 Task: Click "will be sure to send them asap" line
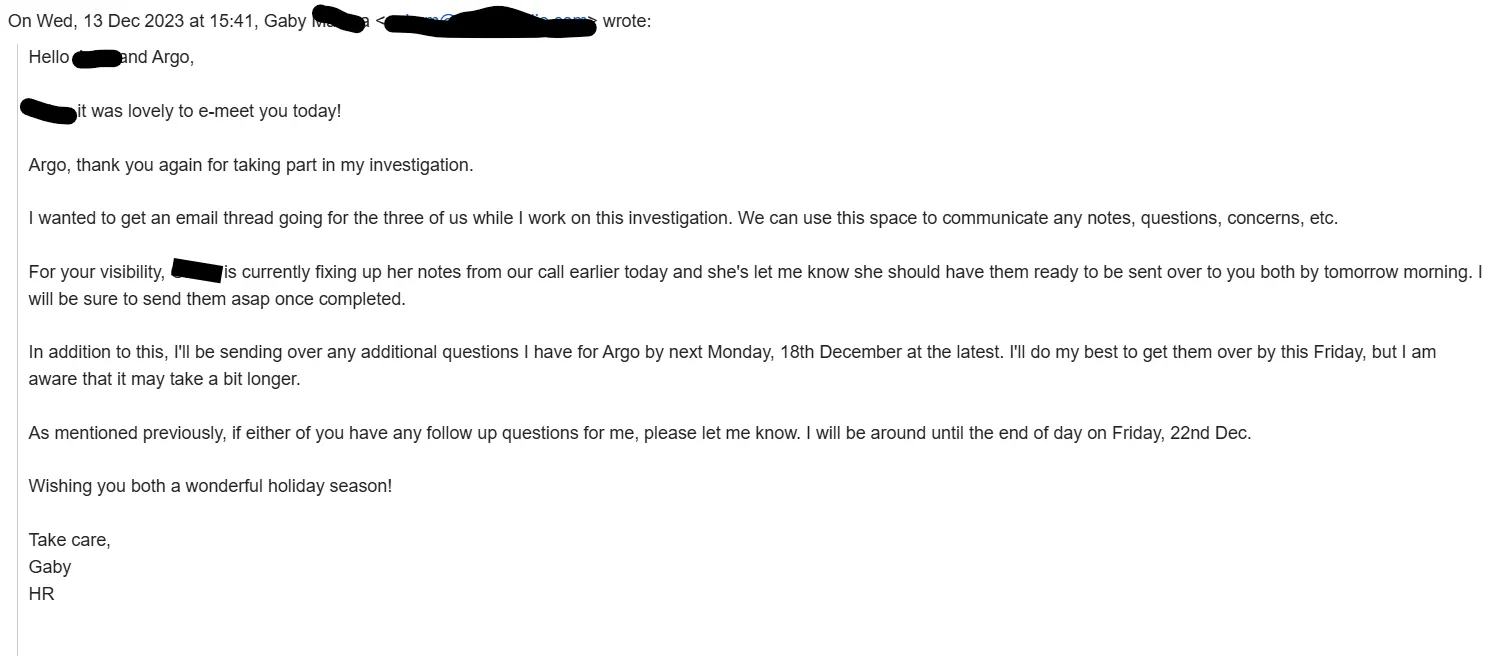pyautogui.click(x=217, y=299)
